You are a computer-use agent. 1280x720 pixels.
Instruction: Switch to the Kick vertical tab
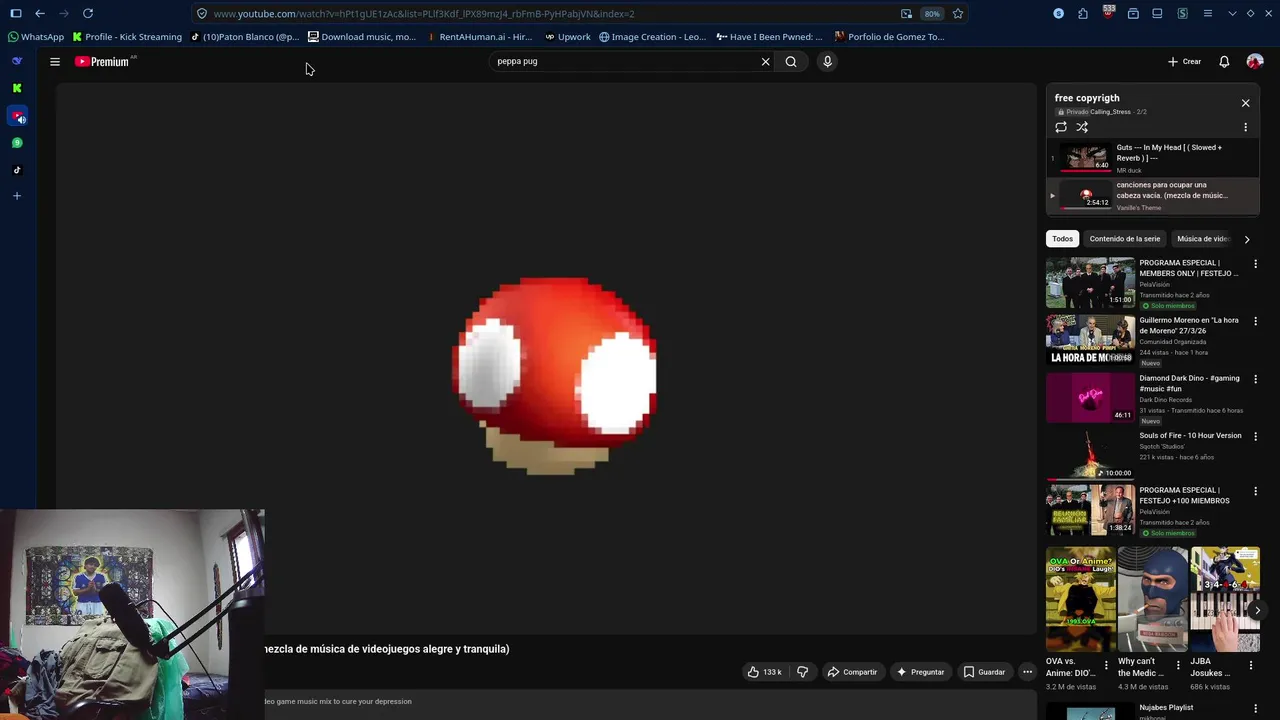(17, 88)
